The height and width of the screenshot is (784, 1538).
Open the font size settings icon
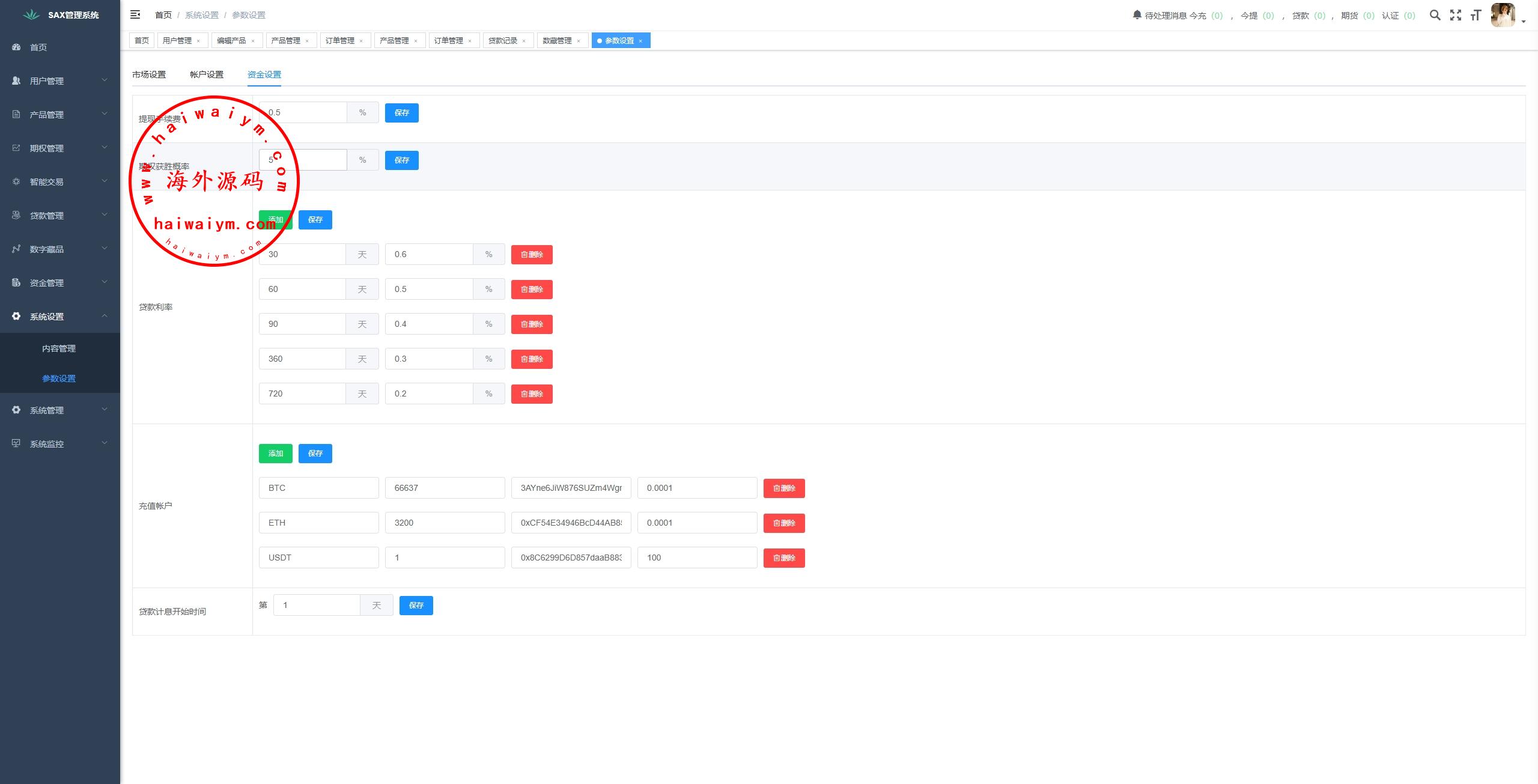(1476, 16)
